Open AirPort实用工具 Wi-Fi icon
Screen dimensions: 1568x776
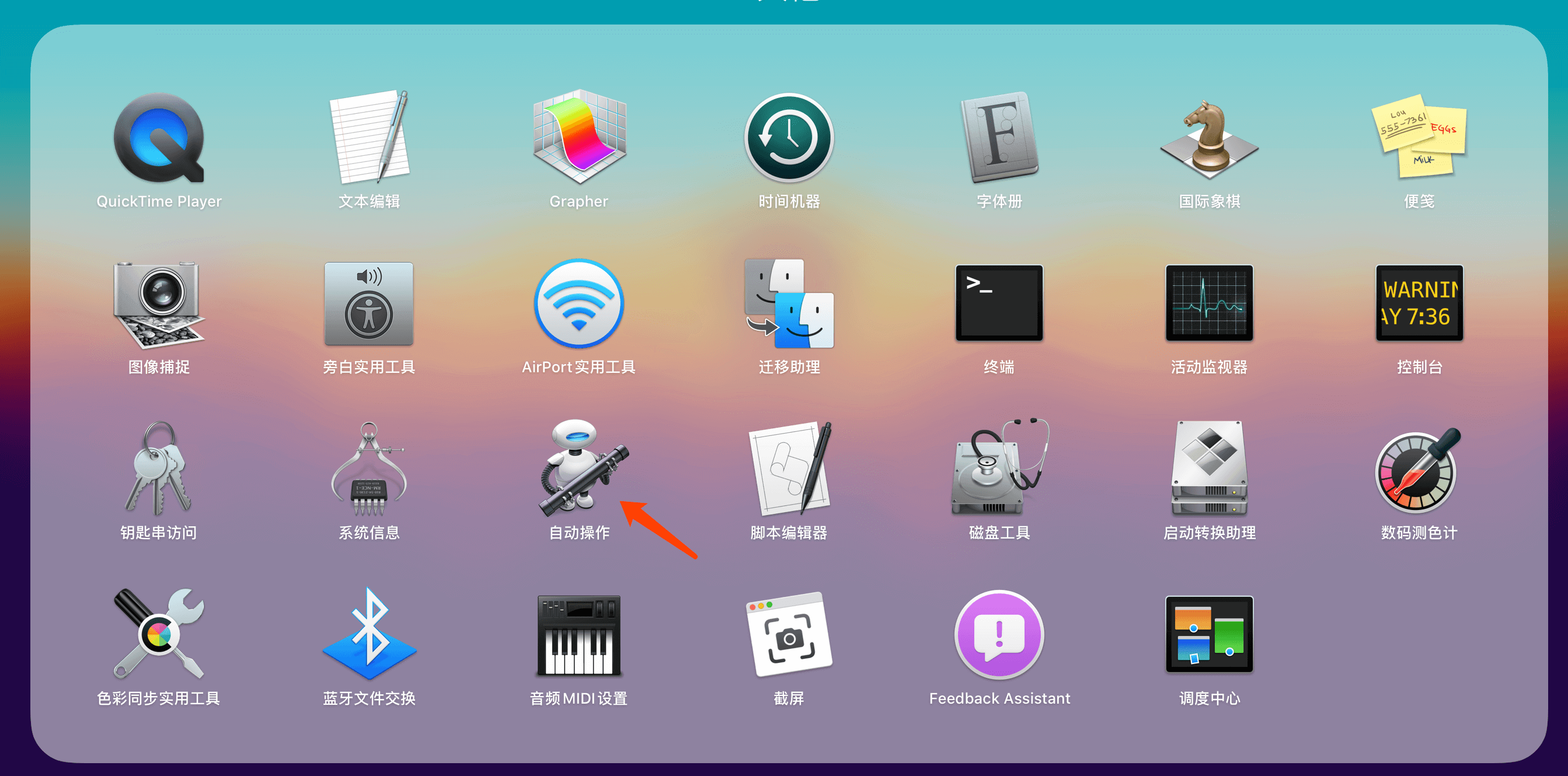pyautogui.click(x=579, y=303)
